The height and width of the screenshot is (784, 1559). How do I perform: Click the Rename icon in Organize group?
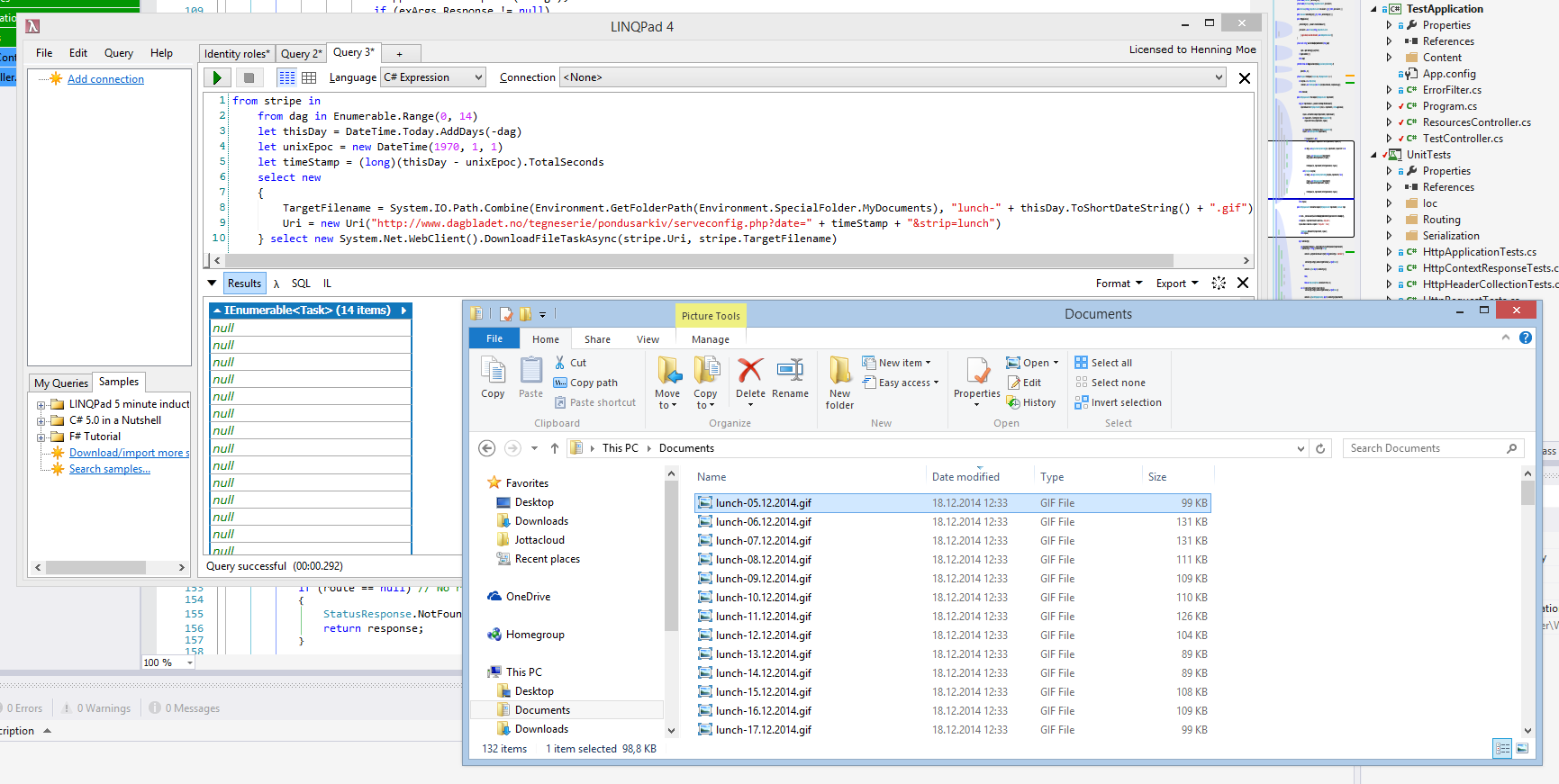(790, 377)
